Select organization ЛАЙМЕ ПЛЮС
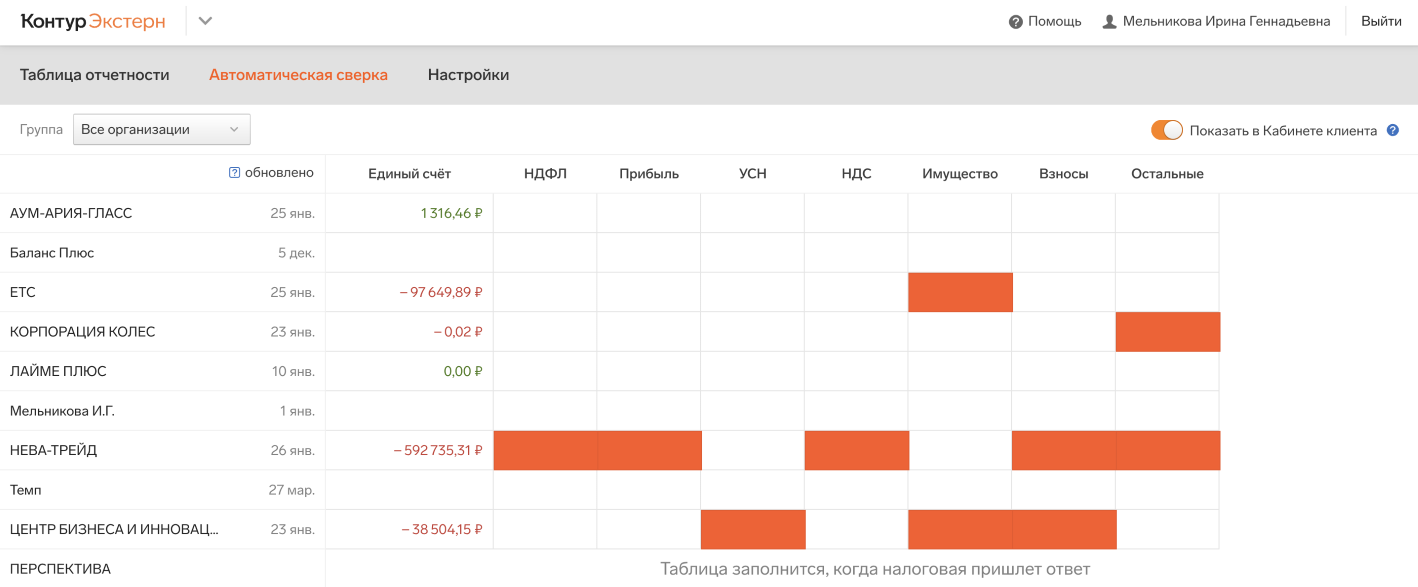This screenshot has width=1418, height=587. [x=58, y=371]
